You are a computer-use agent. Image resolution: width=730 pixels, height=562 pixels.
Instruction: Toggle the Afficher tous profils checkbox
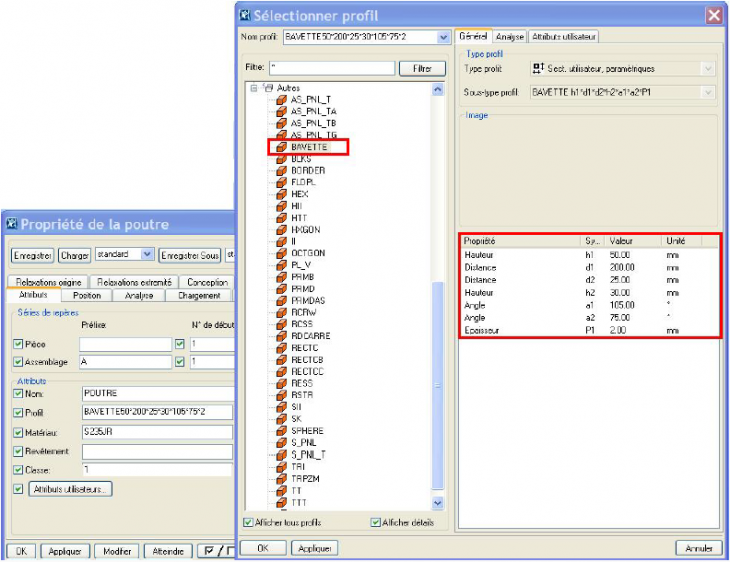point(249,522)
